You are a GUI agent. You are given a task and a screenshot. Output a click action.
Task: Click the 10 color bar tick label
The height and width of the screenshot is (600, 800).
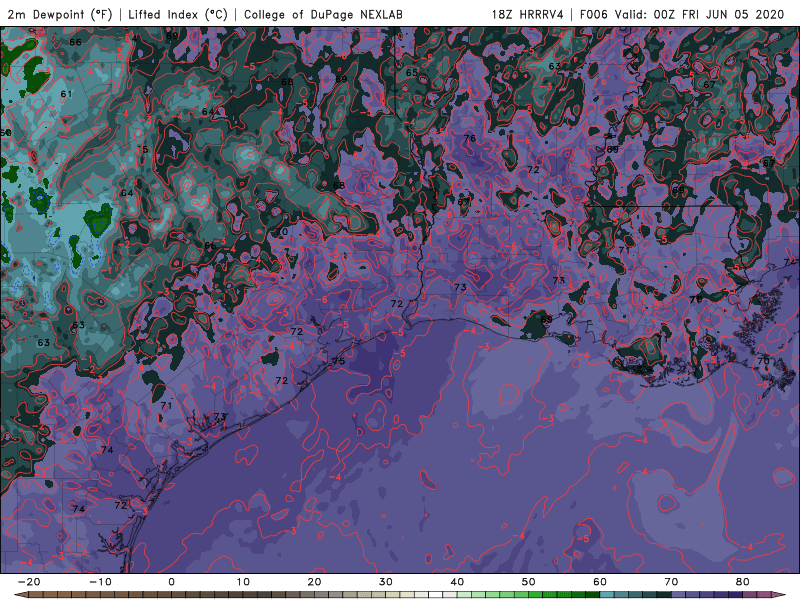click(243, 582)
